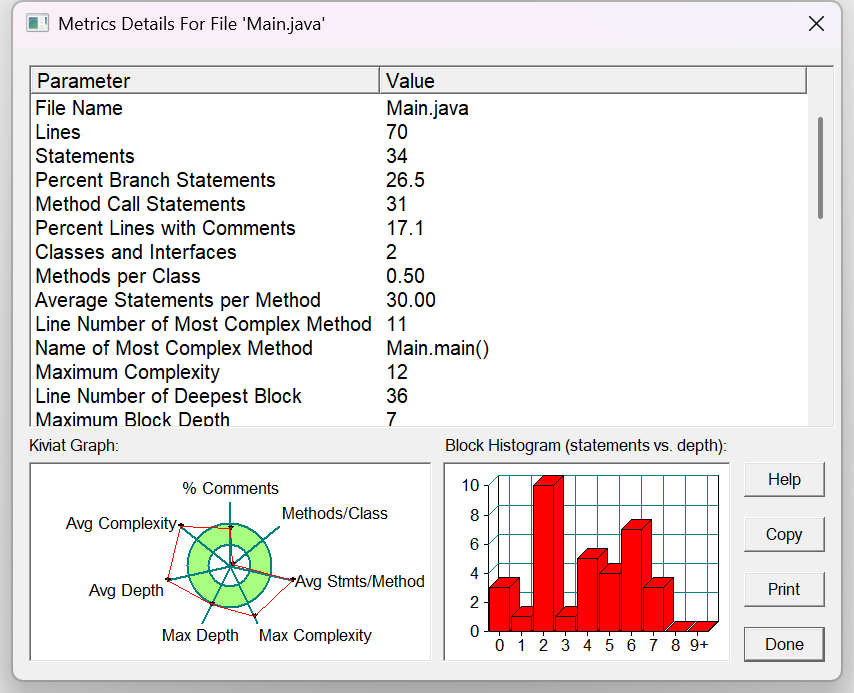
Task: Select 'Methods per Class' row
Action: pyautogui.click(x=418, y=276)
